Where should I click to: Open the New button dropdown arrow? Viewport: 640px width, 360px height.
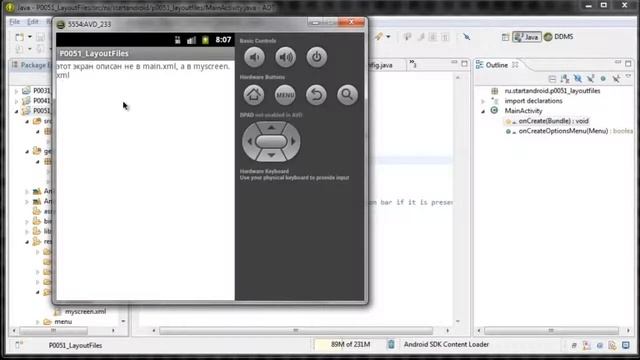tap(30, 37)
